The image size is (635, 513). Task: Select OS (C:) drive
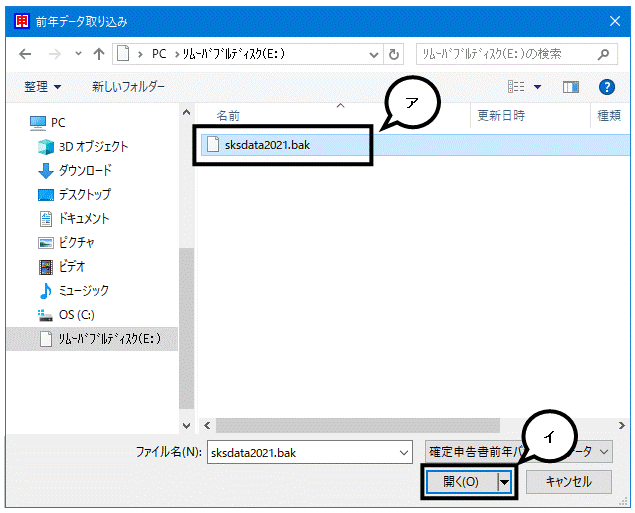point(66,315)
